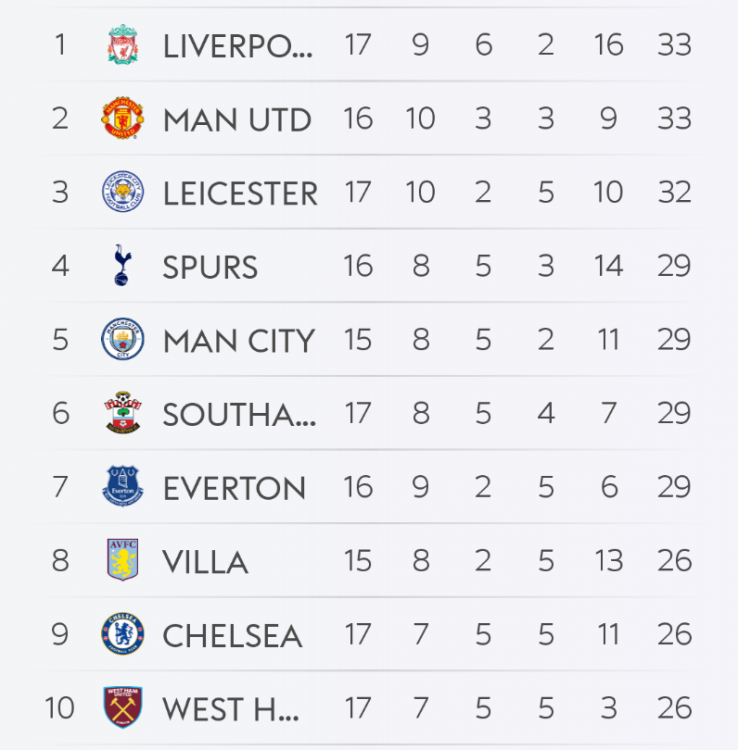The width and height of the screenshot is (738, 750).
Task: Select the EVERTON team name
Action: (x=234, y=488)
